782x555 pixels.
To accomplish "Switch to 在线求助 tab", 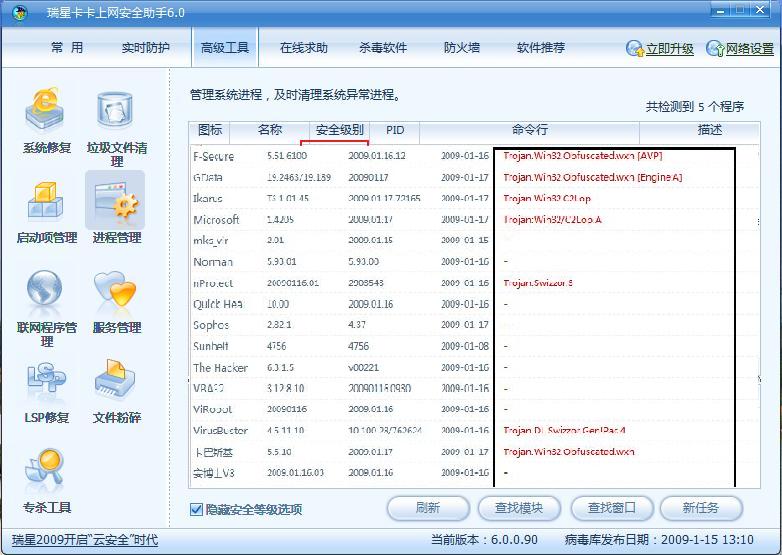I will click(x=304, y=47).
